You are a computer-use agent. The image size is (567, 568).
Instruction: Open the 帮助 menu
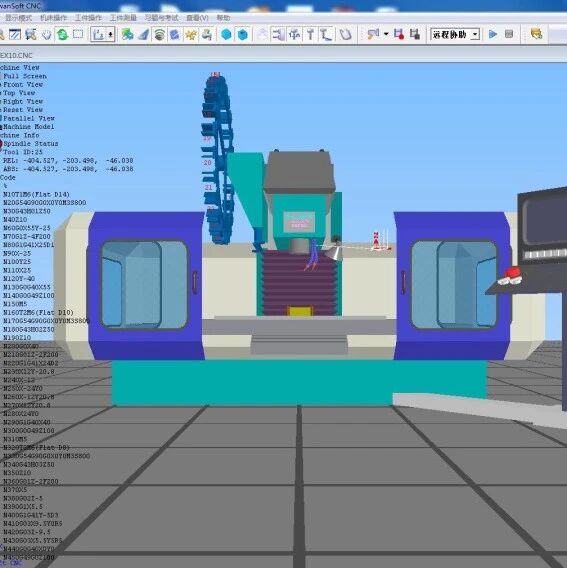(x=223, y=18)
